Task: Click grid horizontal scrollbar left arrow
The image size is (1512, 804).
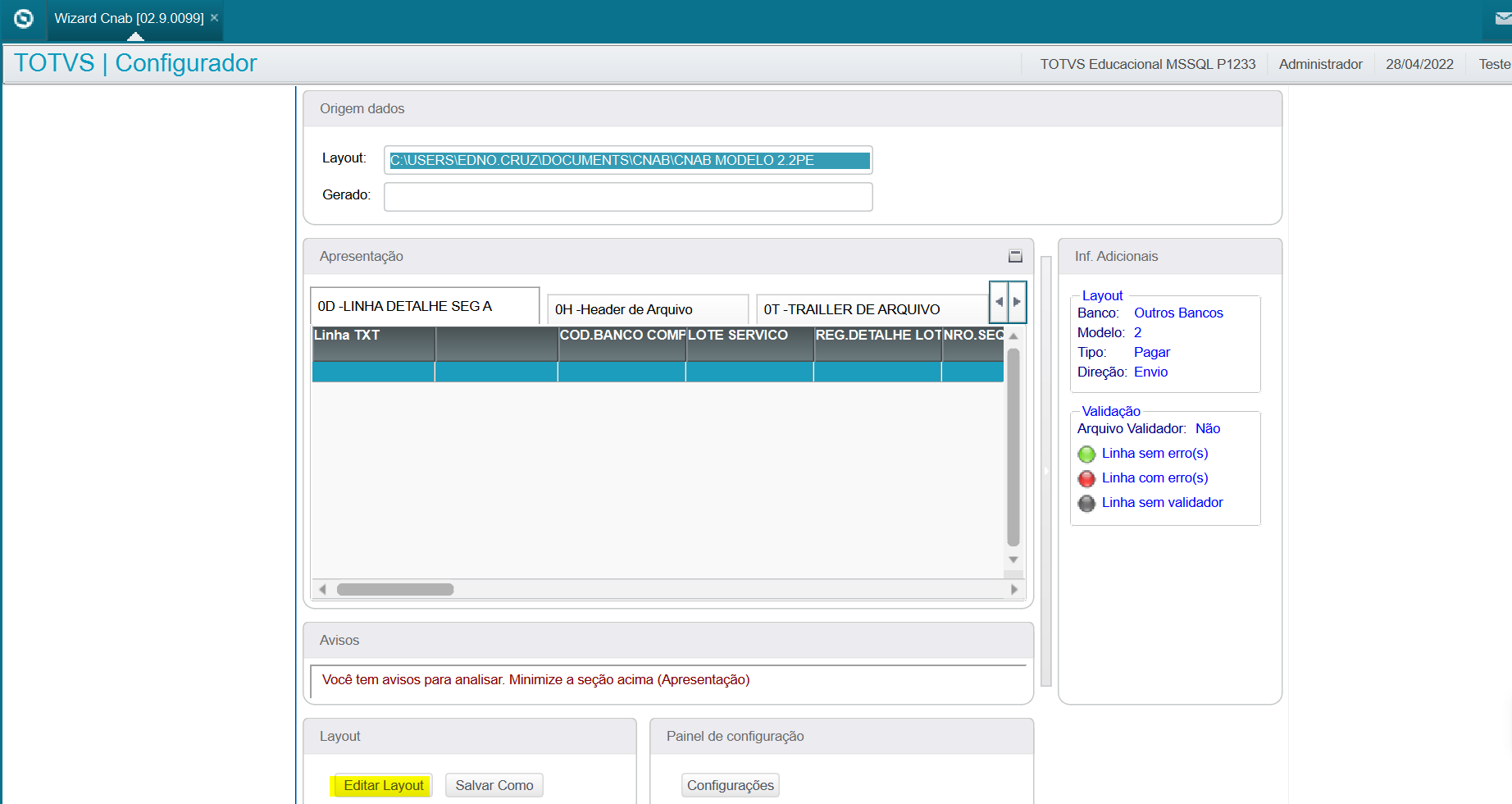Action: 323,589
